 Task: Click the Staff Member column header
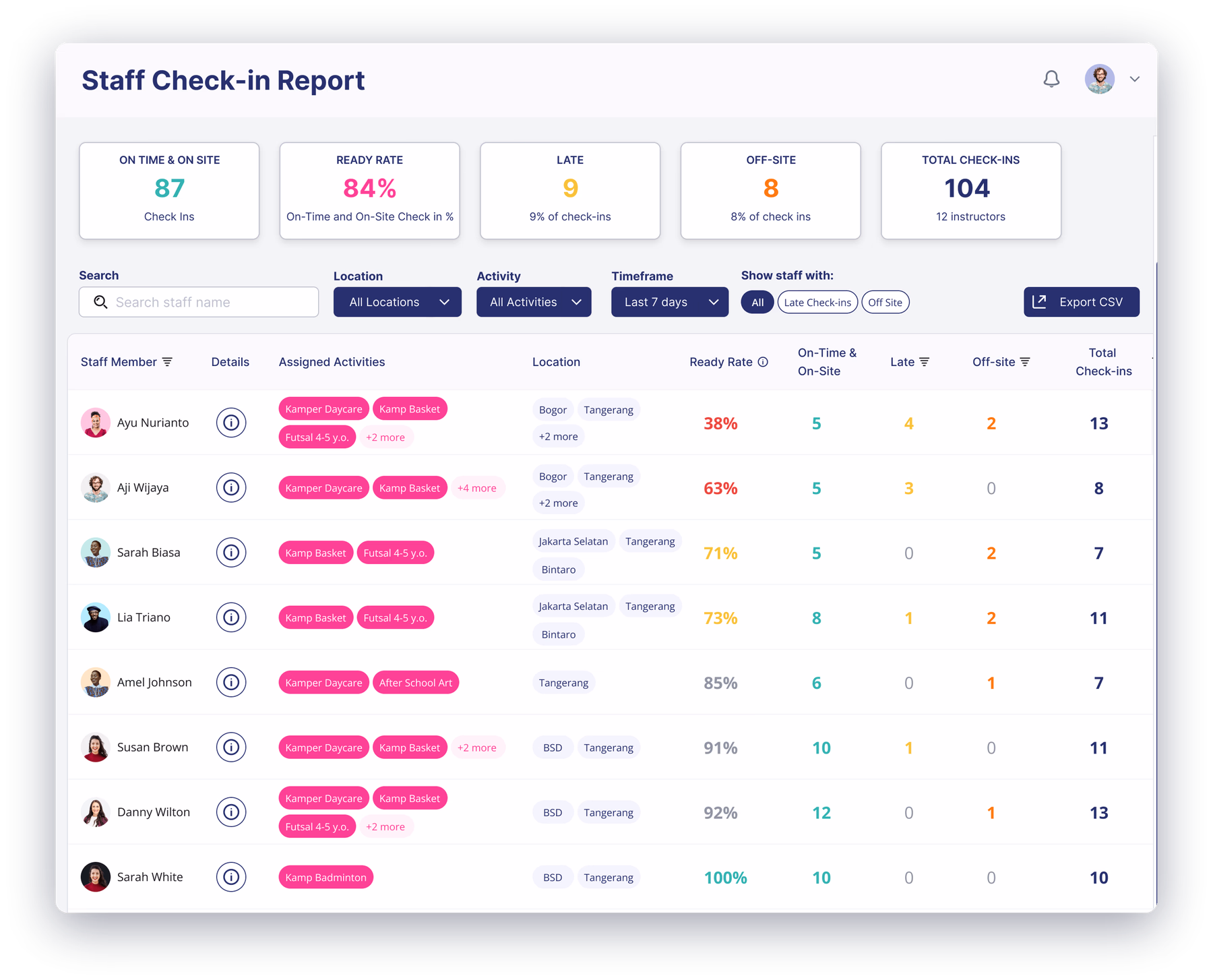(x=119, y=362)
